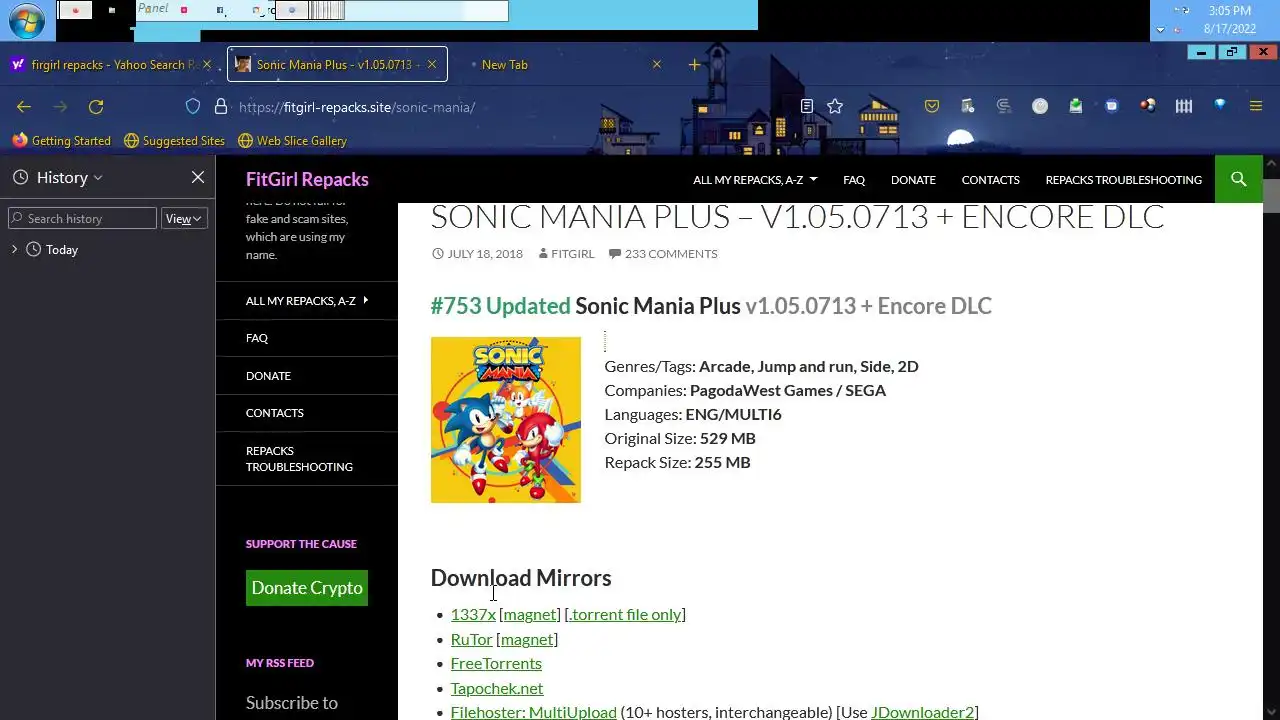
Task: Open Suggested Sites bookmark
Action: point(174,141)
